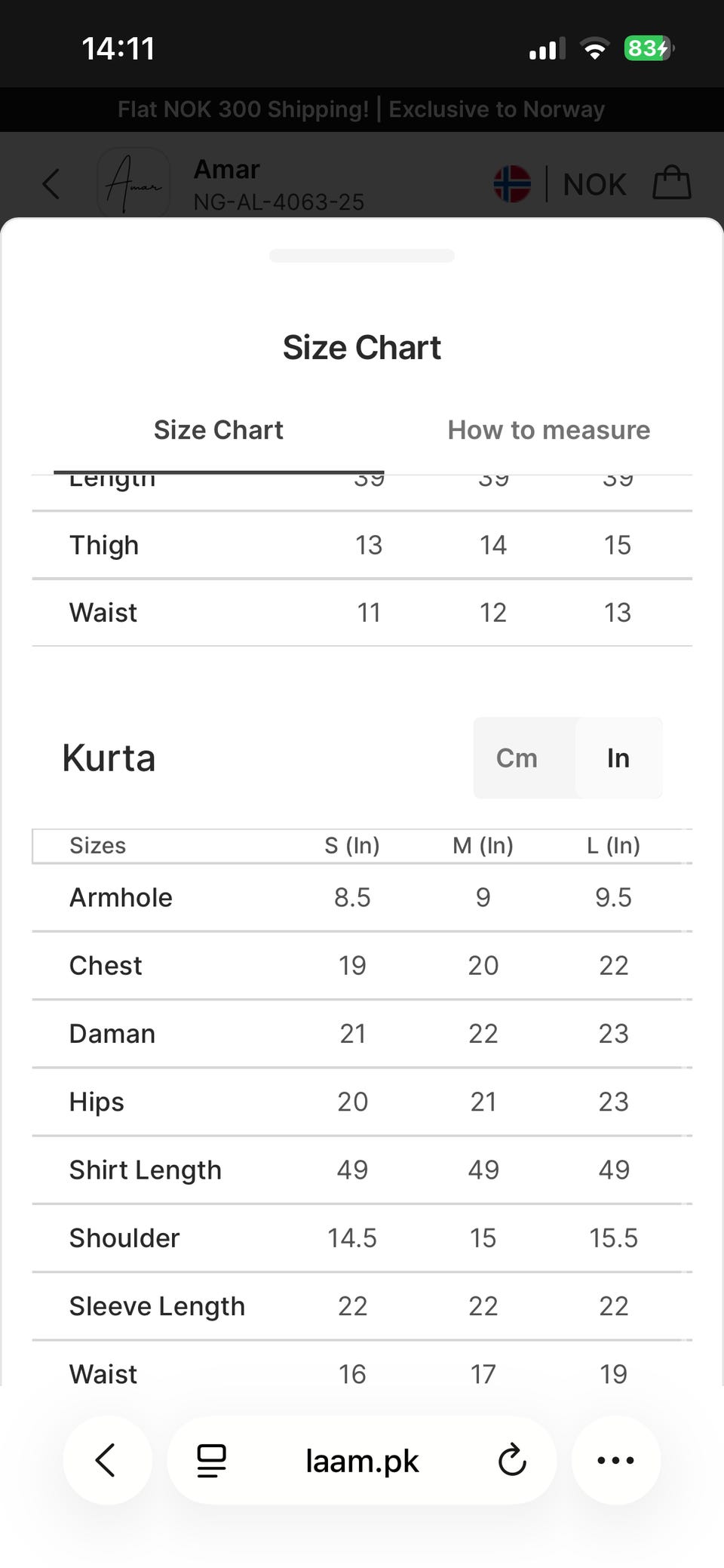Reload the laam.pk page
724x1568 pixels.
pos(512,1460)
